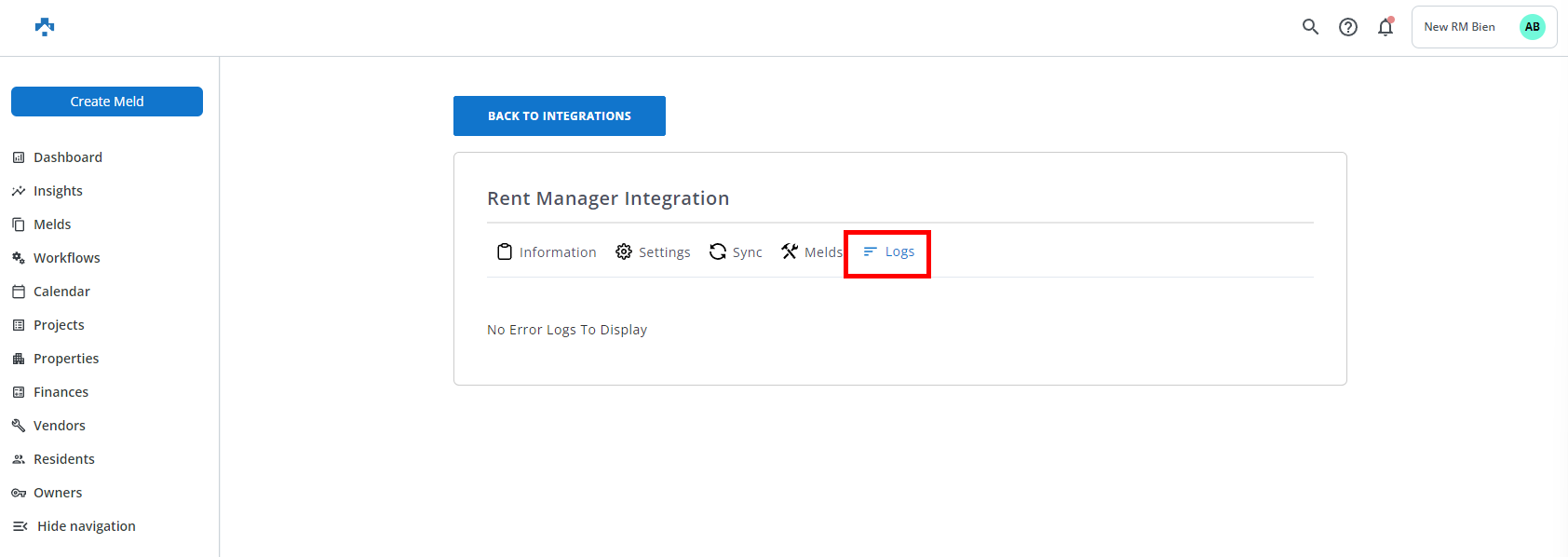The height and width of the screenshot is (557, 1568).
Task: Click the Melds tools icon in tabs
Action: tap(790, 251)
